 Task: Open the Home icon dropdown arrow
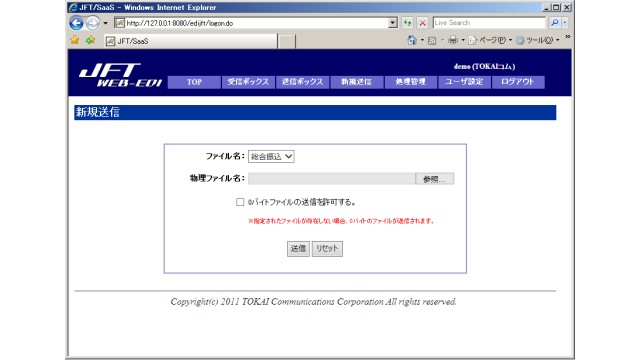[422, 40]
